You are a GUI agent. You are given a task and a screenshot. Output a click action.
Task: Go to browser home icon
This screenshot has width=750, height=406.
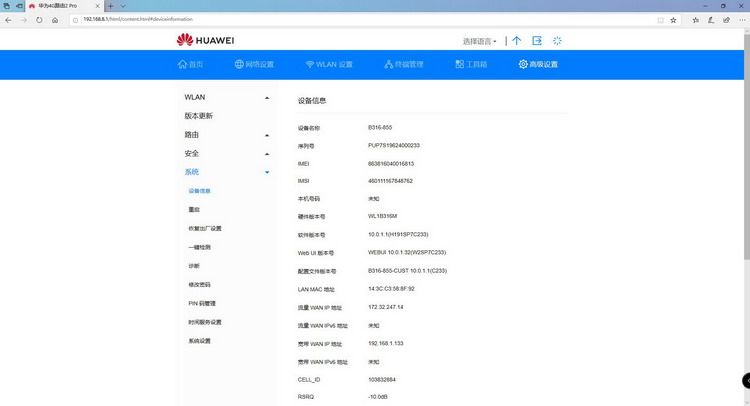coord(55,20)
